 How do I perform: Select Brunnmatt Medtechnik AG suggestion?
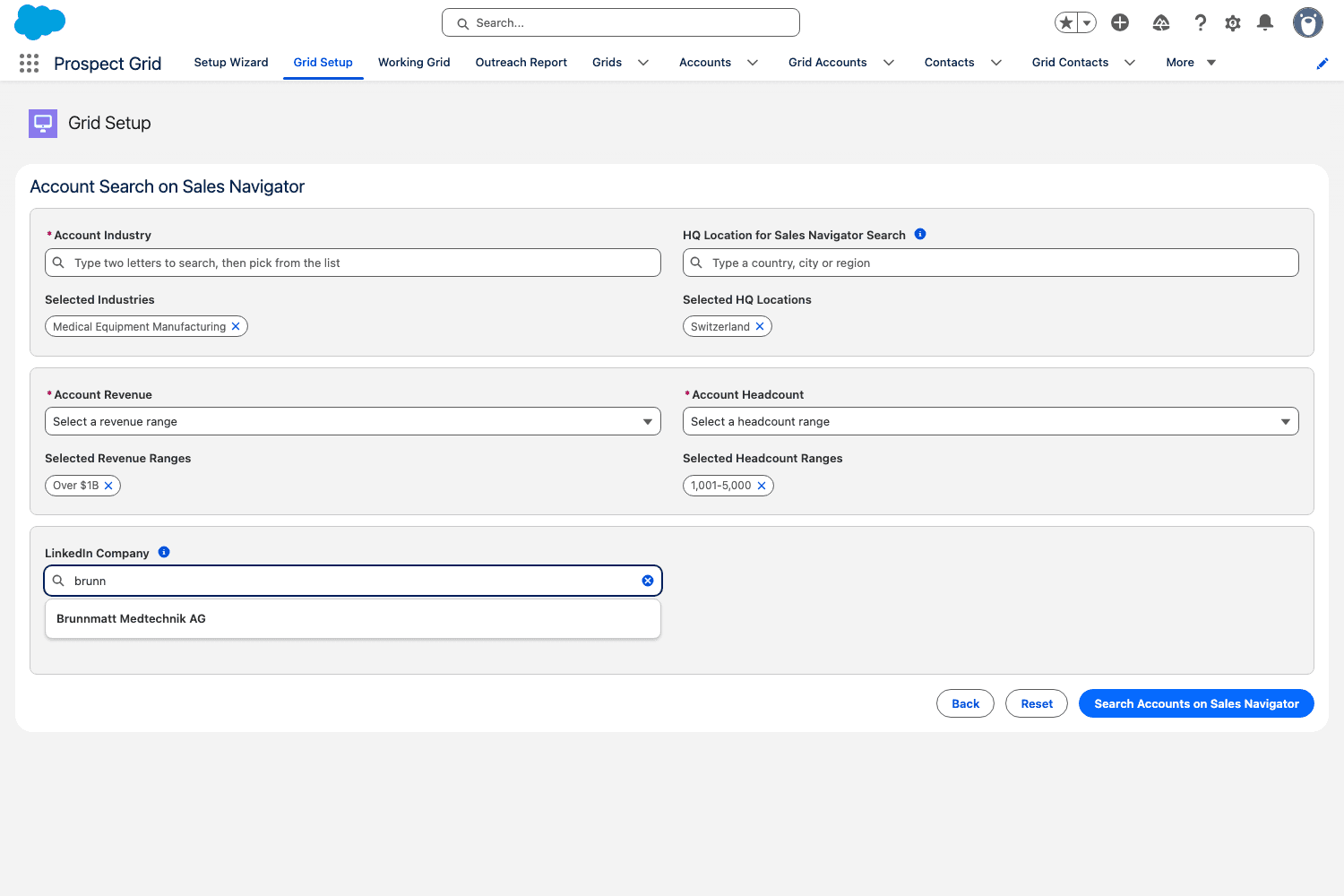click(353, 619)
